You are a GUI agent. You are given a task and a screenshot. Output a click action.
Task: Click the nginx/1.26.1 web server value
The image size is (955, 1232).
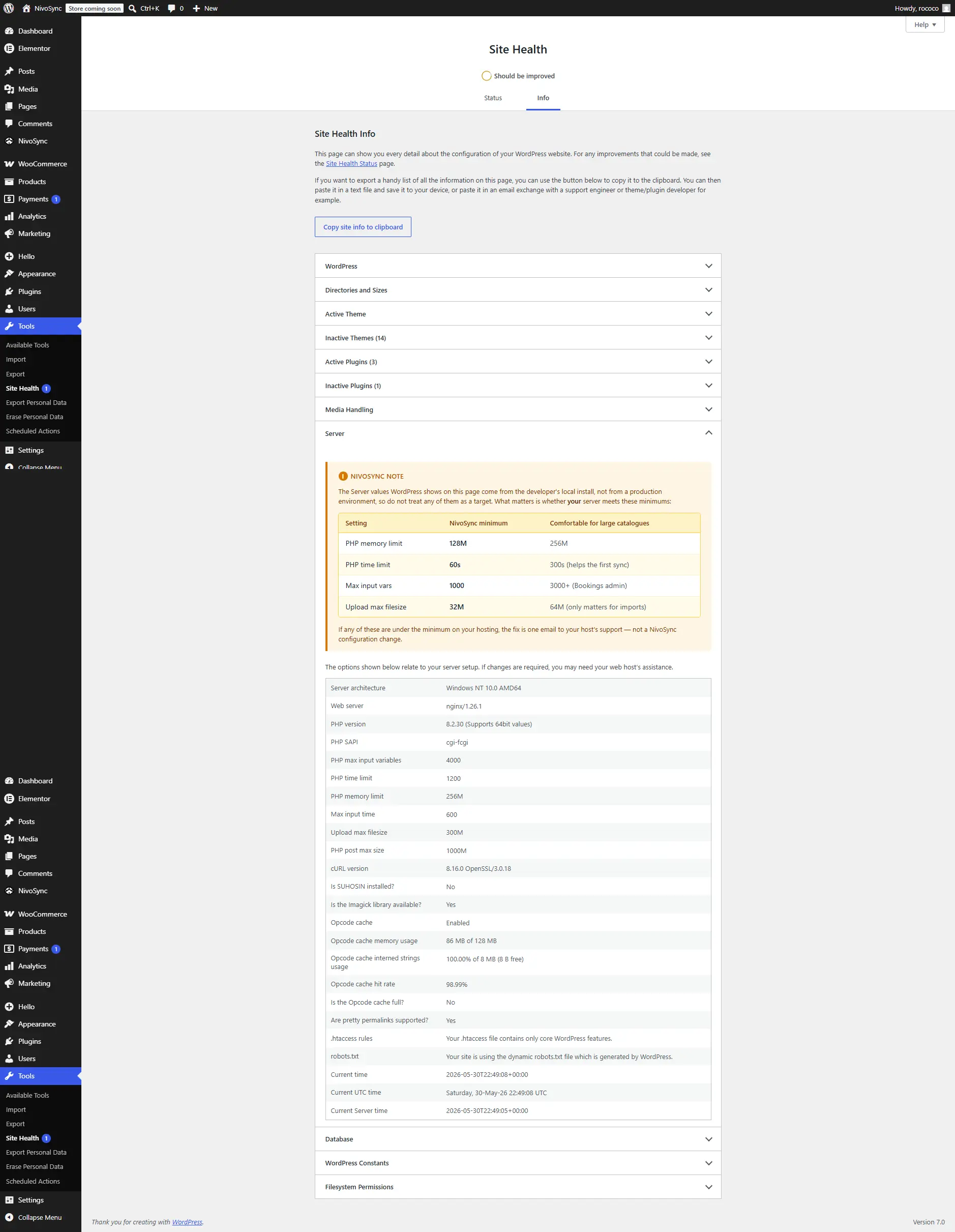pyautogui.click(x=464, y=706)
